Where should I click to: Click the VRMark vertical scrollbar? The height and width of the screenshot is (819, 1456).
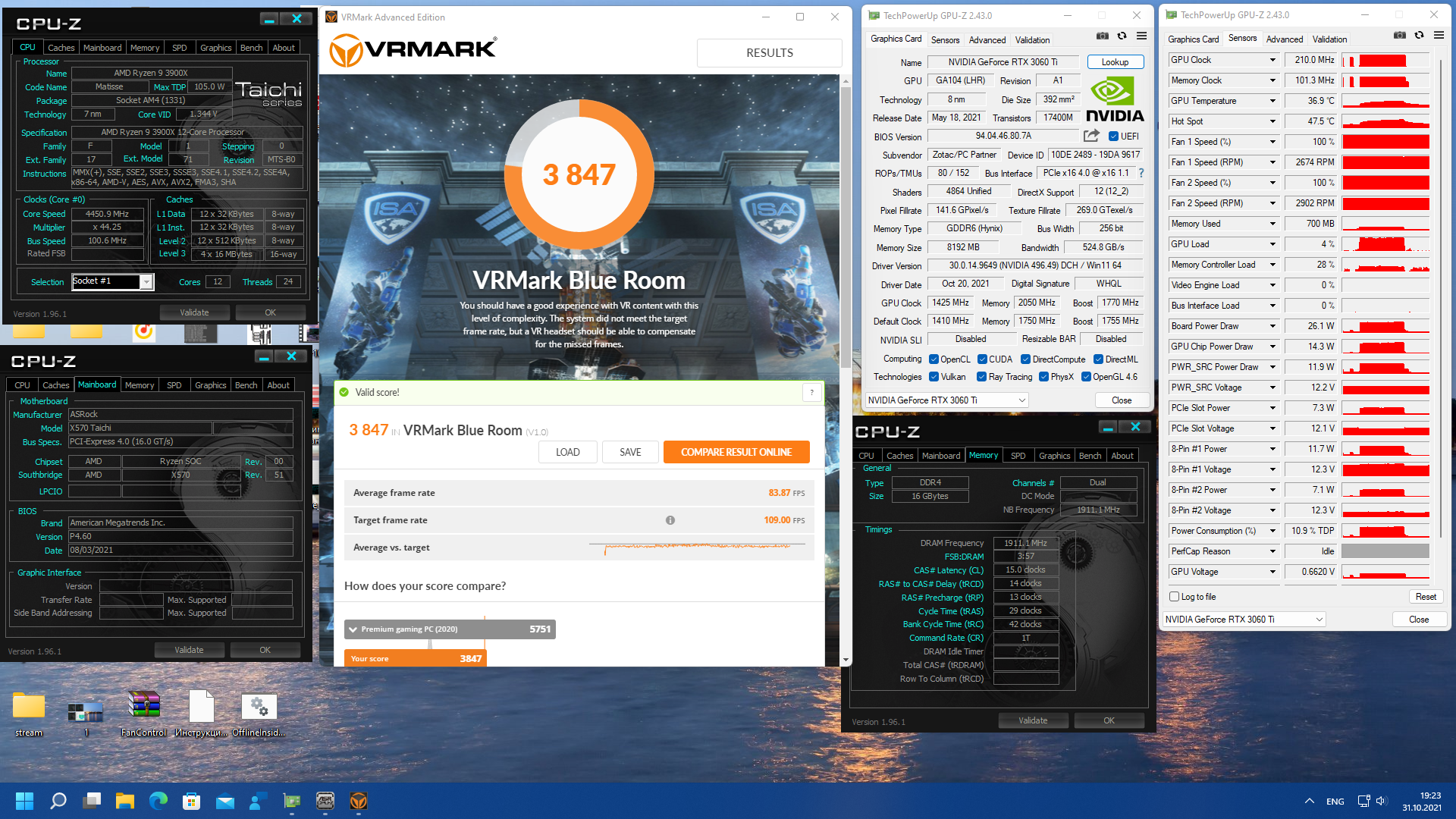coord(846,227)
